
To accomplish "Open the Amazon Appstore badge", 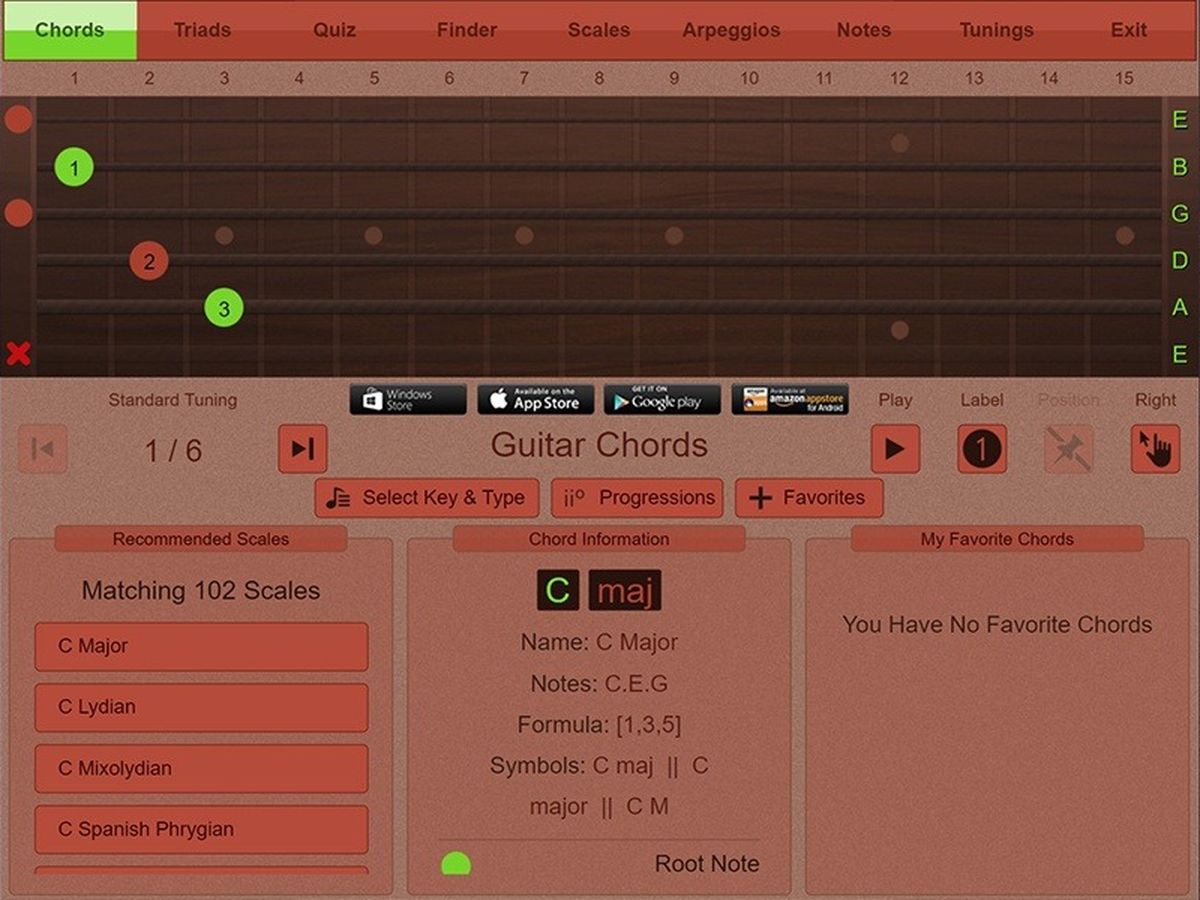I will [x=790, y=400].
